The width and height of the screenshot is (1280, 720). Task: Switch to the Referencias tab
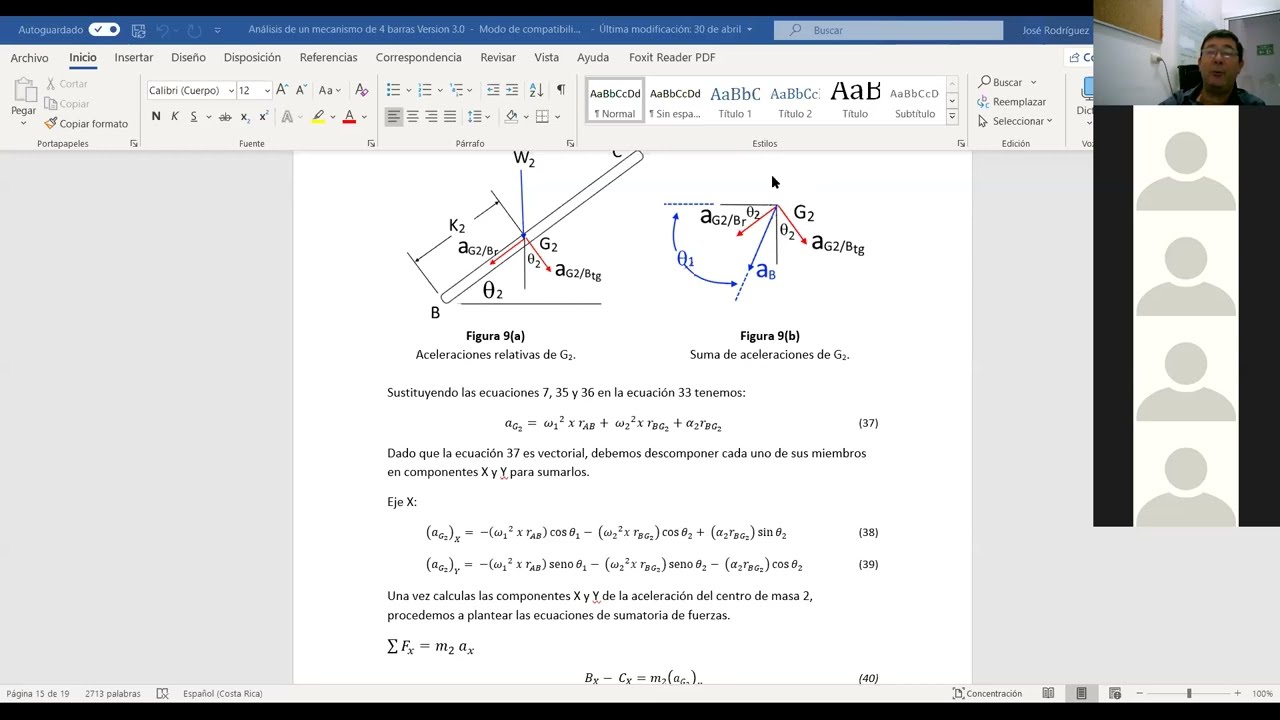(x=328, y=58)
